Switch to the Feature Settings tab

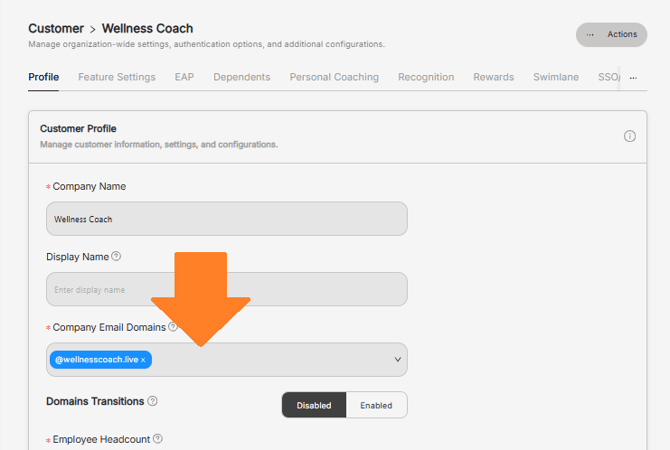pyautogui.click(x=117, y=77)
